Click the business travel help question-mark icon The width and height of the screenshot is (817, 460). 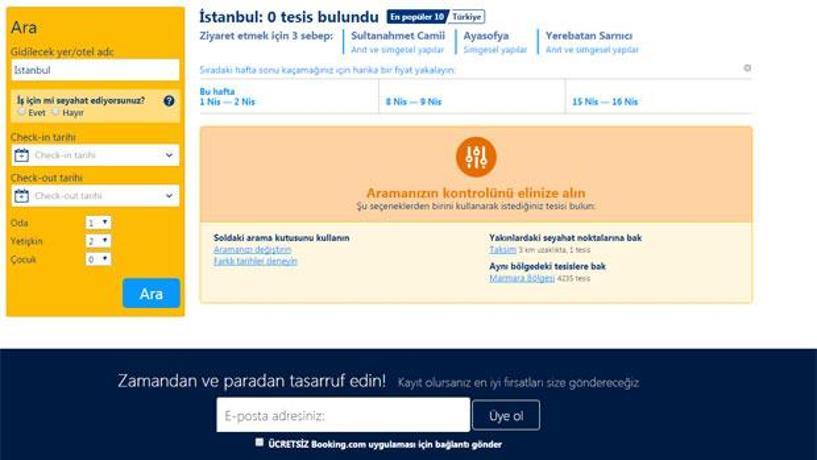169,101
